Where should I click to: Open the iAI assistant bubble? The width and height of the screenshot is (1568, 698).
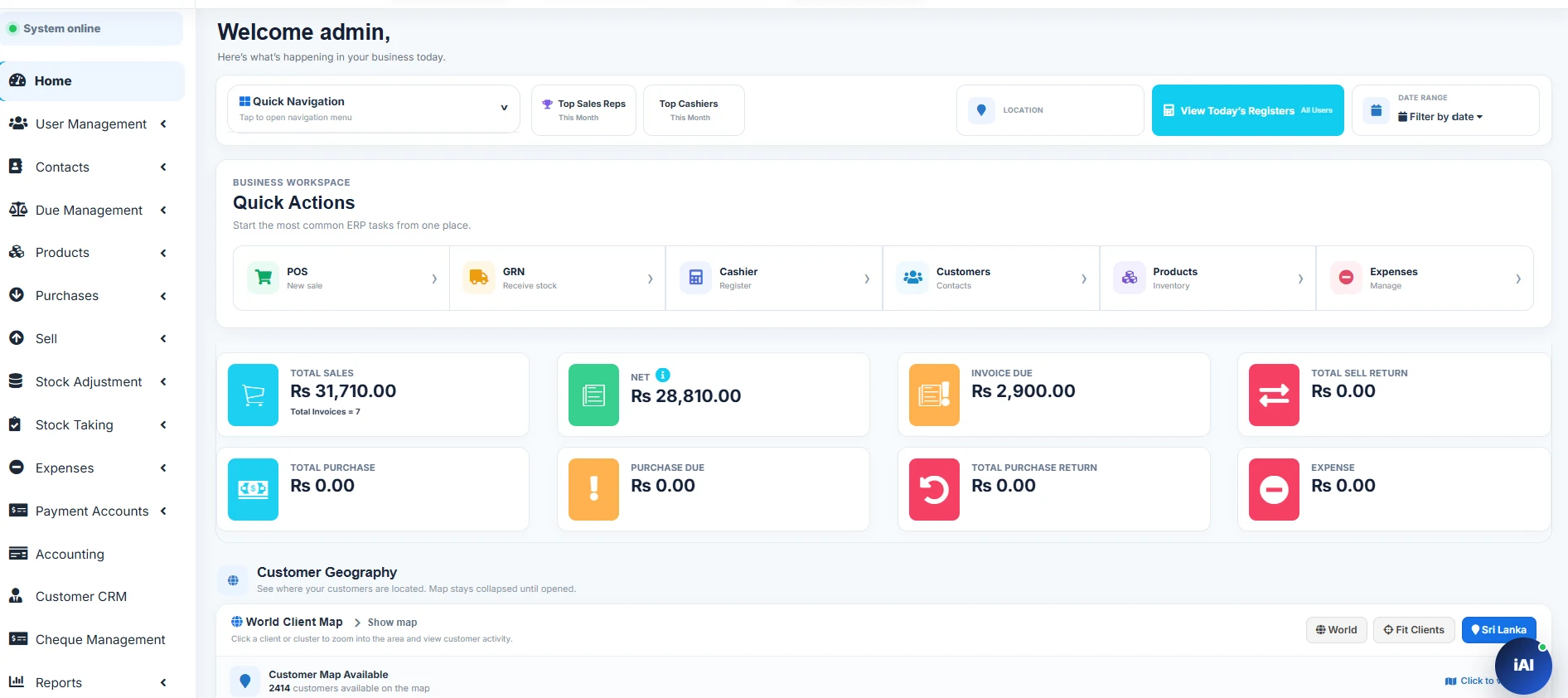(x=1523, y=666)
